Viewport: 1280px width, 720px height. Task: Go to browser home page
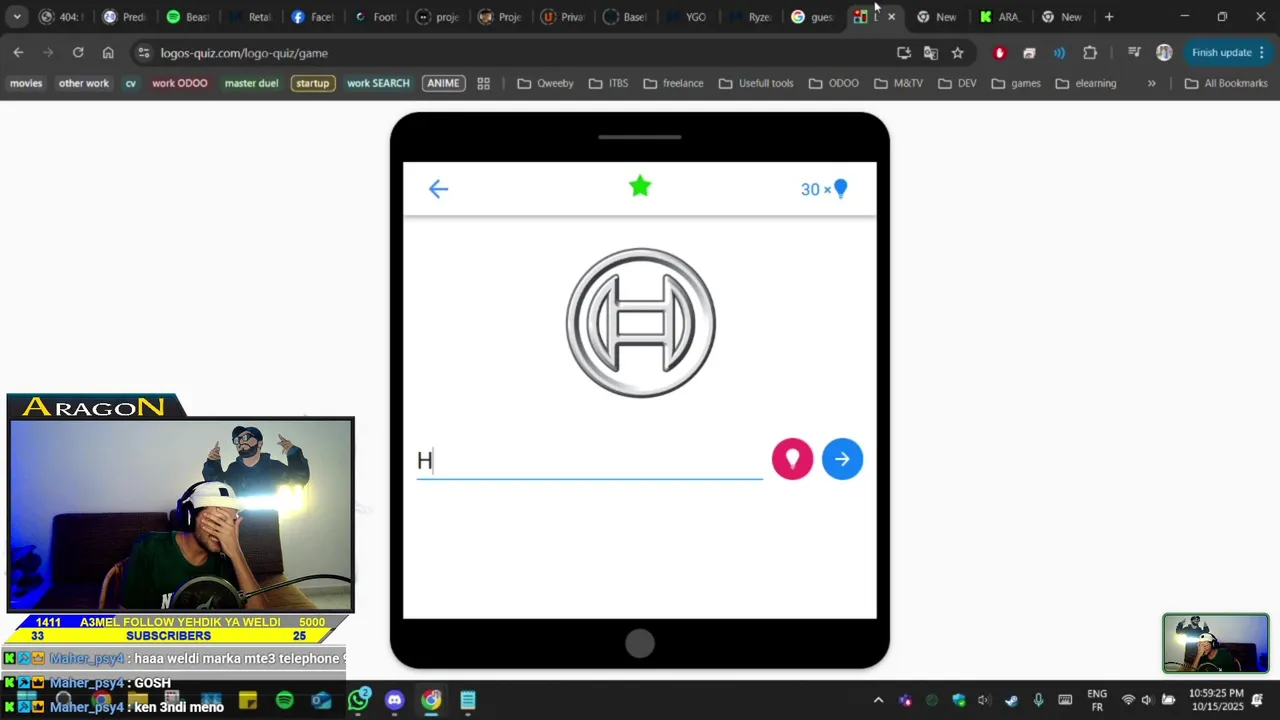tap(108, 53)
